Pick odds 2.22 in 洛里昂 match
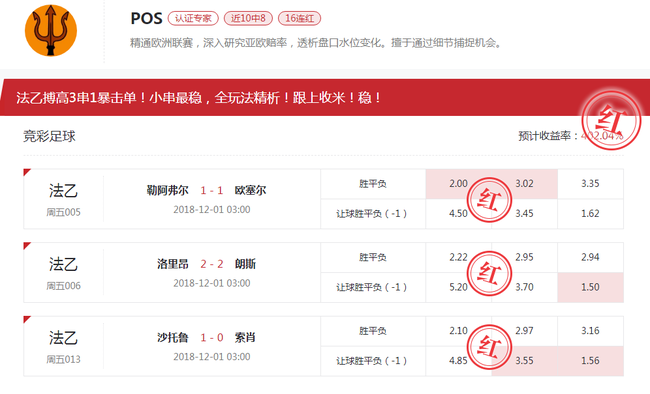 [458, 257]
